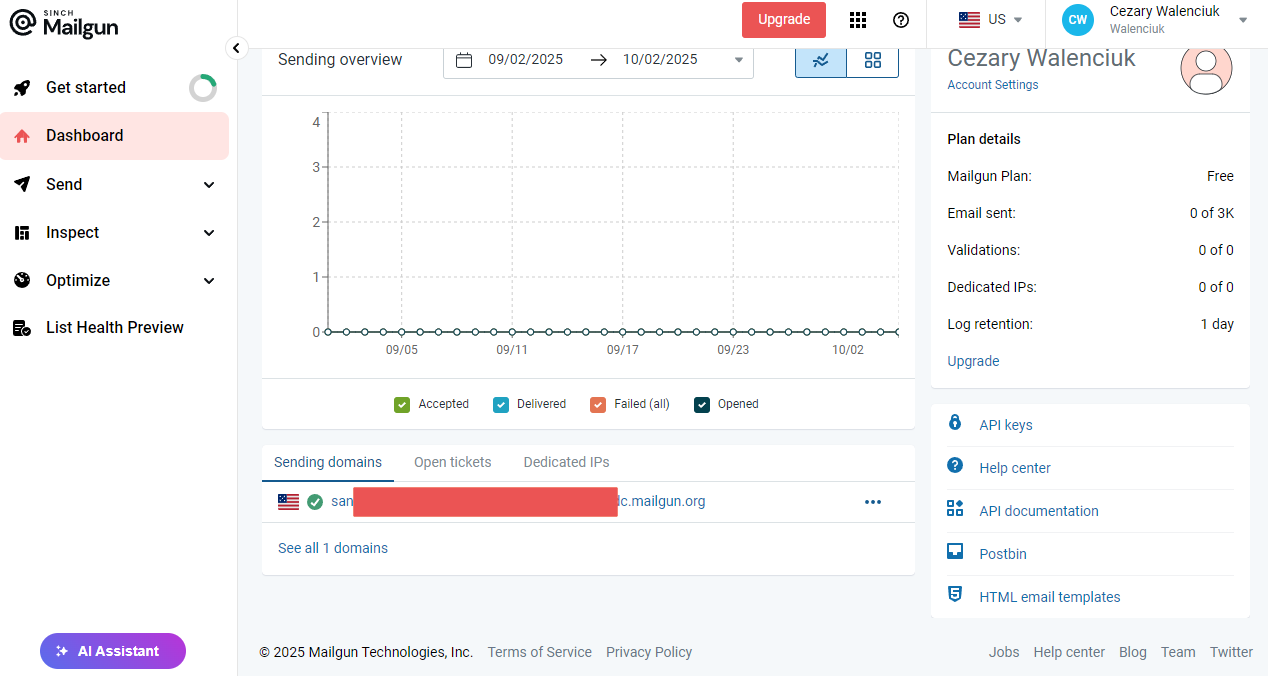Image resolution: width=1268 pixels, height=676 pixels.
Task: Click the HTML email templates link text
Action: [1050, 597]
